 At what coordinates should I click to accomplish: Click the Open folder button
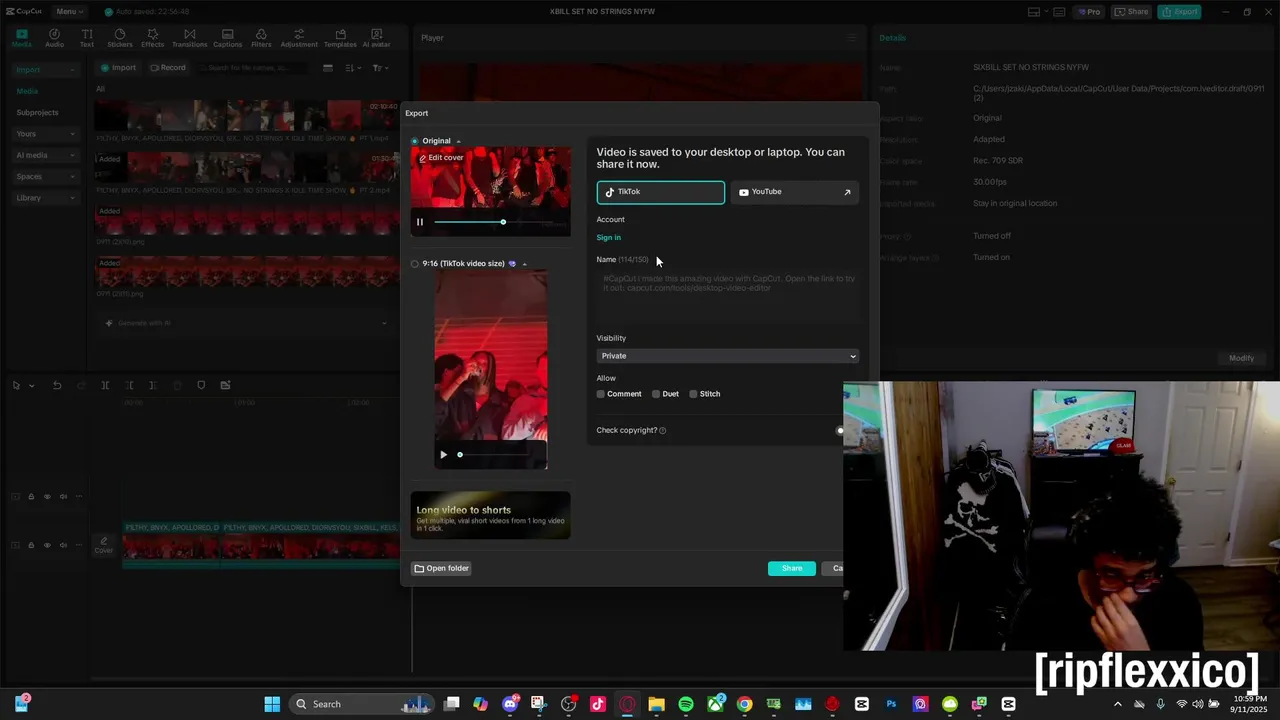point(441,568)
